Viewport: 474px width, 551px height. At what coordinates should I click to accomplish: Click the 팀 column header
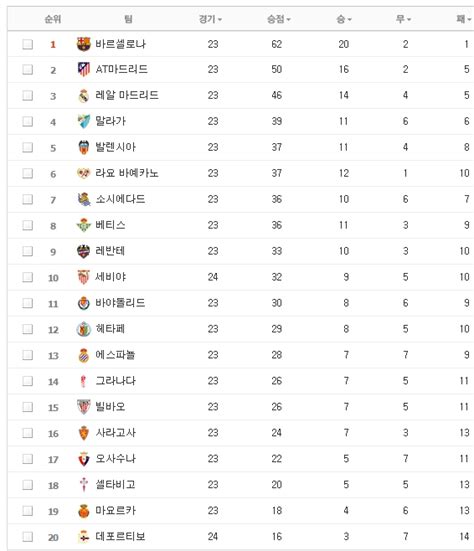(x=128, y=19)
